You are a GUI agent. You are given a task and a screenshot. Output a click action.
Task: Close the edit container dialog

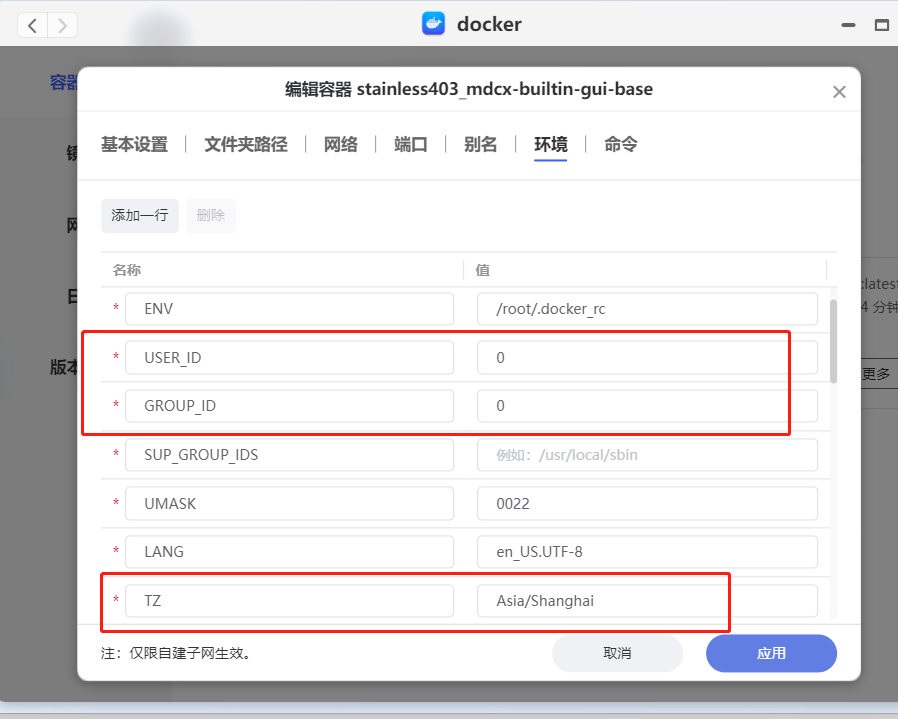(839, 92)
